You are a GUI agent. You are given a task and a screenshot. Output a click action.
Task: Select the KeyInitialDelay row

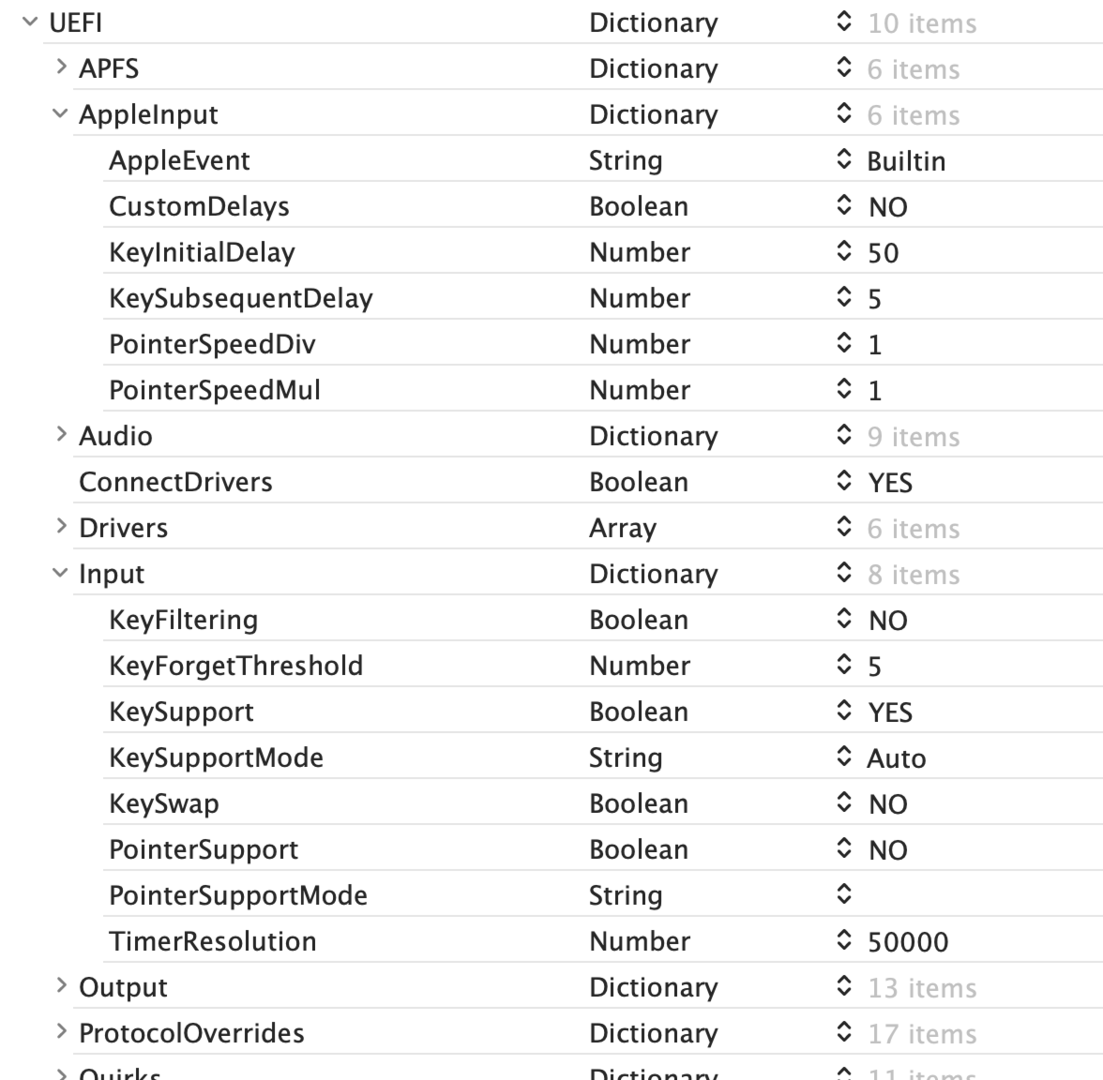pos(202,253)
